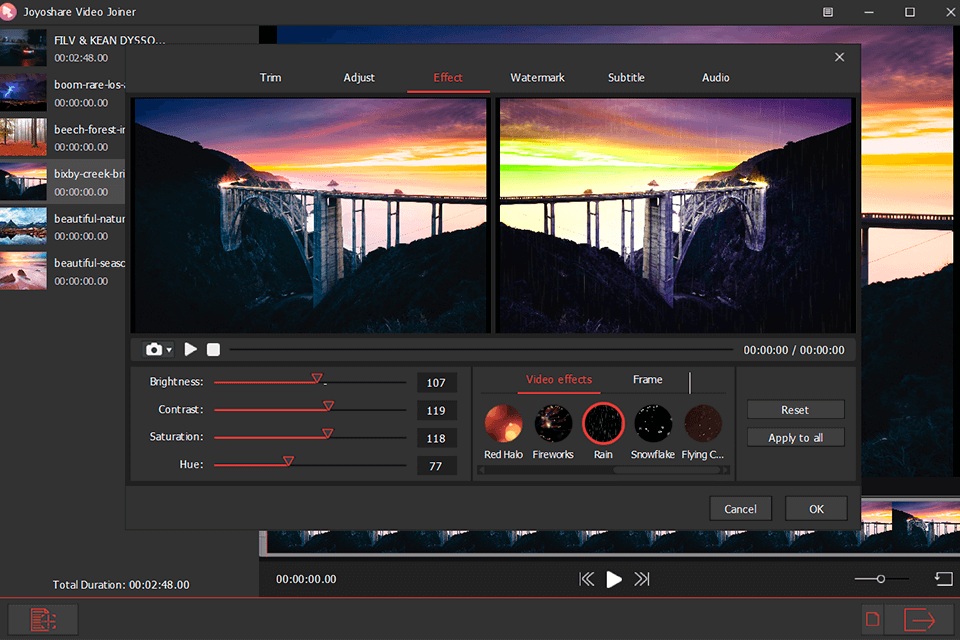Click the fullscreen toggle icon near the volume slider
The width and height of the screenshot is (960, 640).
click(x=941, y=578)
